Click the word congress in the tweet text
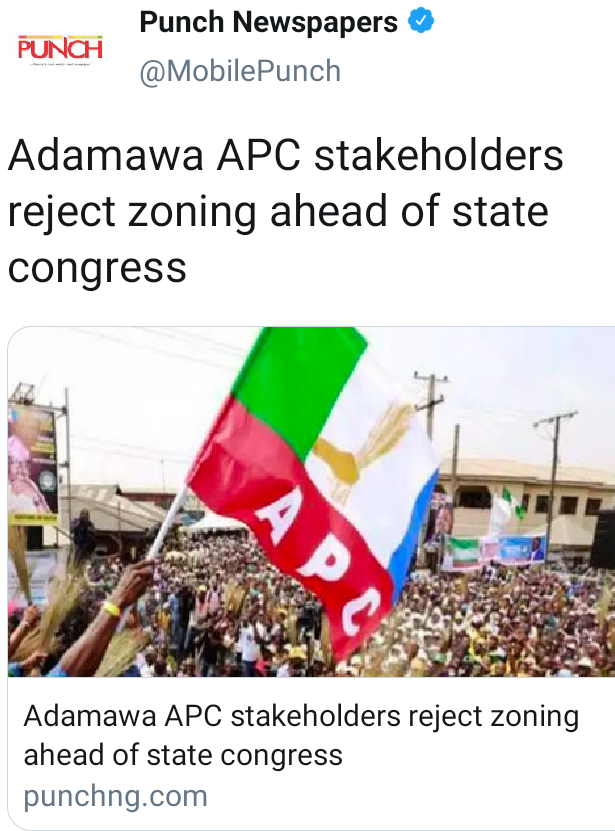 tap(97, 268)
